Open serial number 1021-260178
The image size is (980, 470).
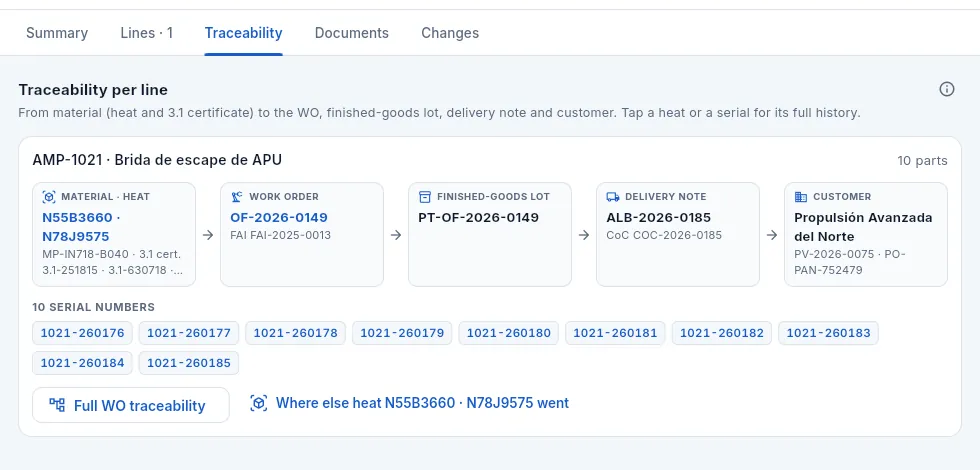[x=296, y=333]
